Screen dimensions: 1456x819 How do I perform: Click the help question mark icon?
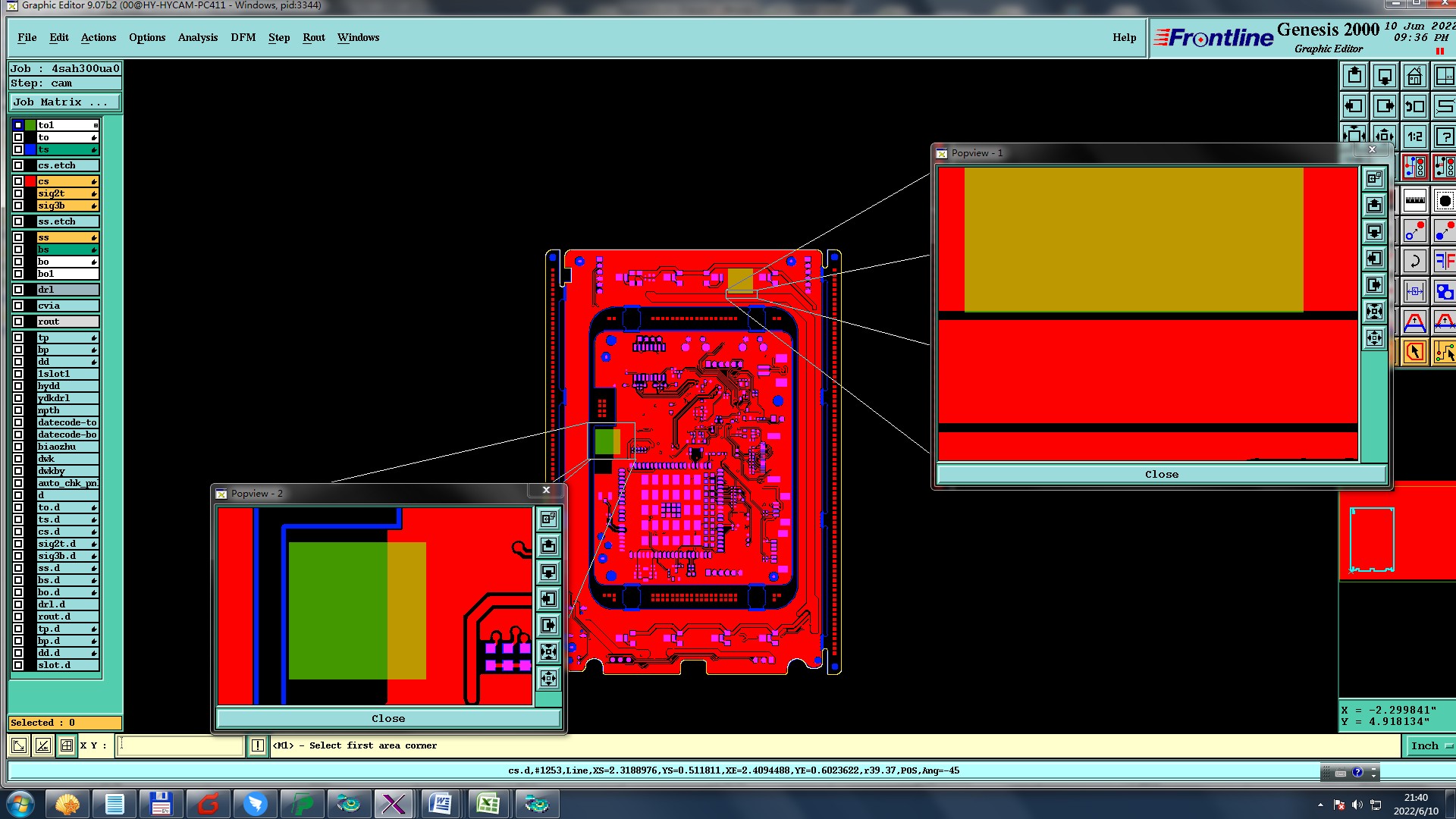click(x=1445, y=136)
